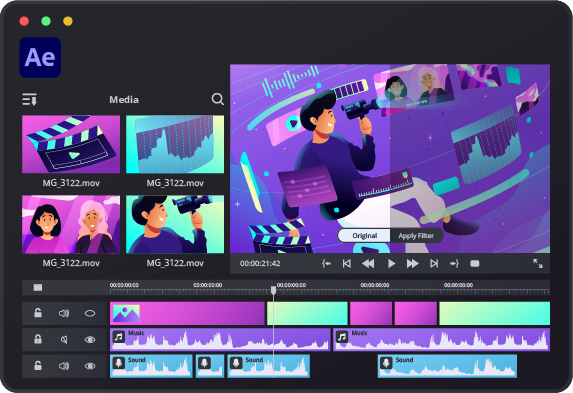Toggle lock on the video track
This screenshot has height=393, width=573.
click(x=38, y=313)
